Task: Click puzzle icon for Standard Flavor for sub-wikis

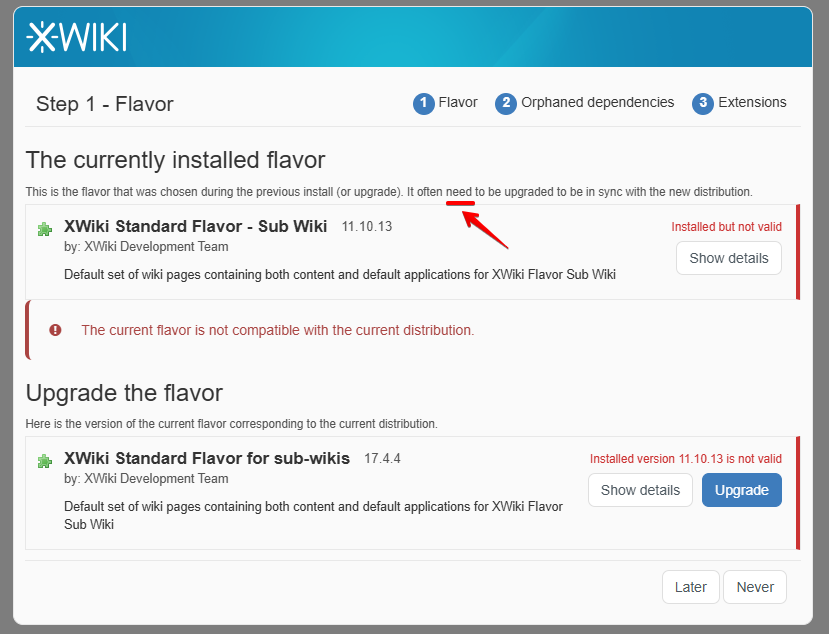Action: (x=45, y=461)
